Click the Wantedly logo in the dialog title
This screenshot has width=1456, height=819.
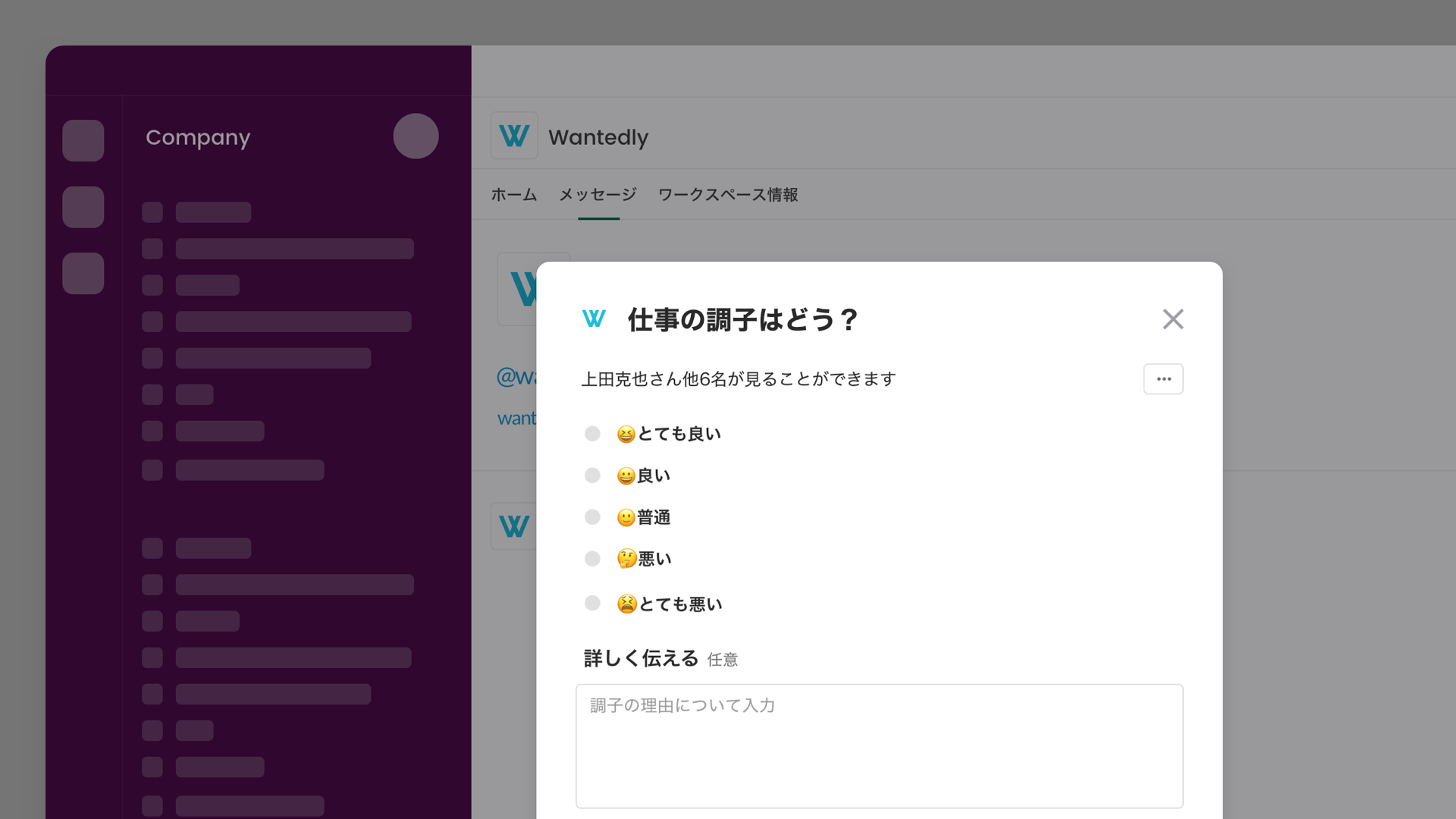tap(594, 318)
